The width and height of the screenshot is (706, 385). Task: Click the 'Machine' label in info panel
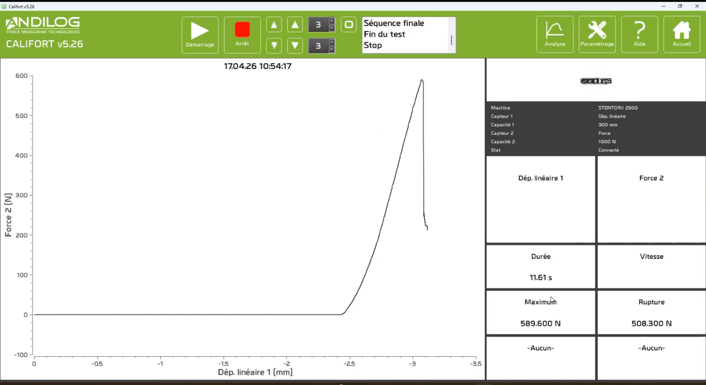coord(500,108)
